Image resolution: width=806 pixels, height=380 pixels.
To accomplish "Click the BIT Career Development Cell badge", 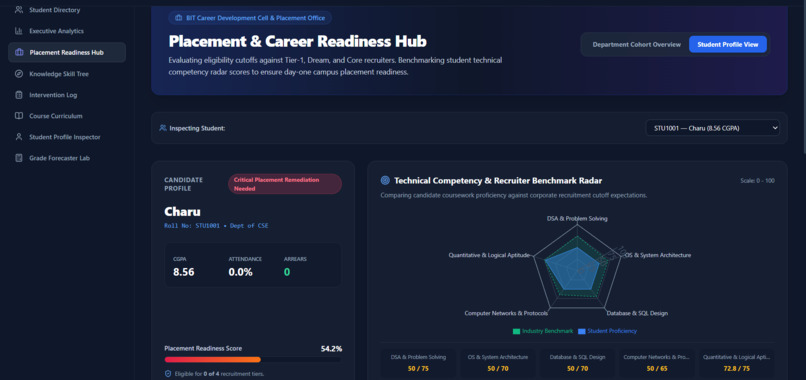I will pyautogui.click(x=250, y=18).
